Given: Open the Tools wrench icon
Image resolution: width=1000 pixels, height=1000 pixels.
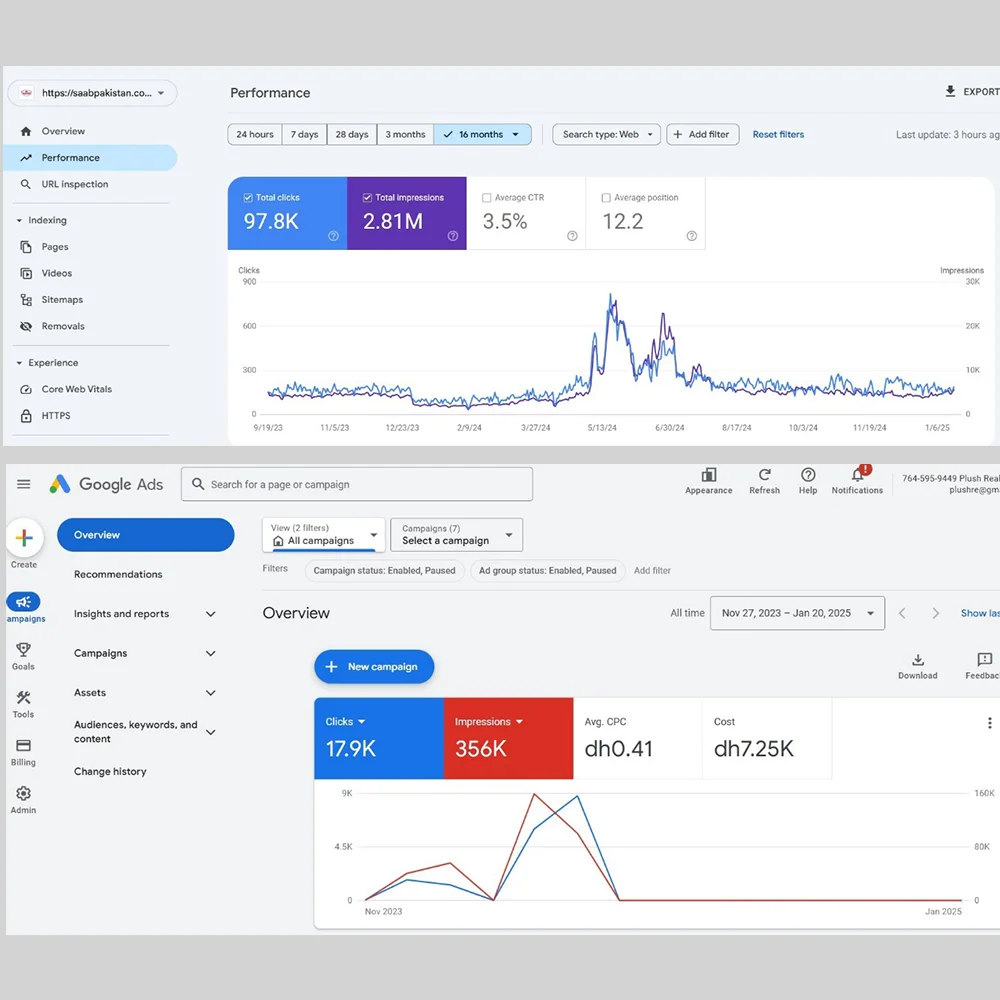Looking at the screenshot, I should pos(23,699).
